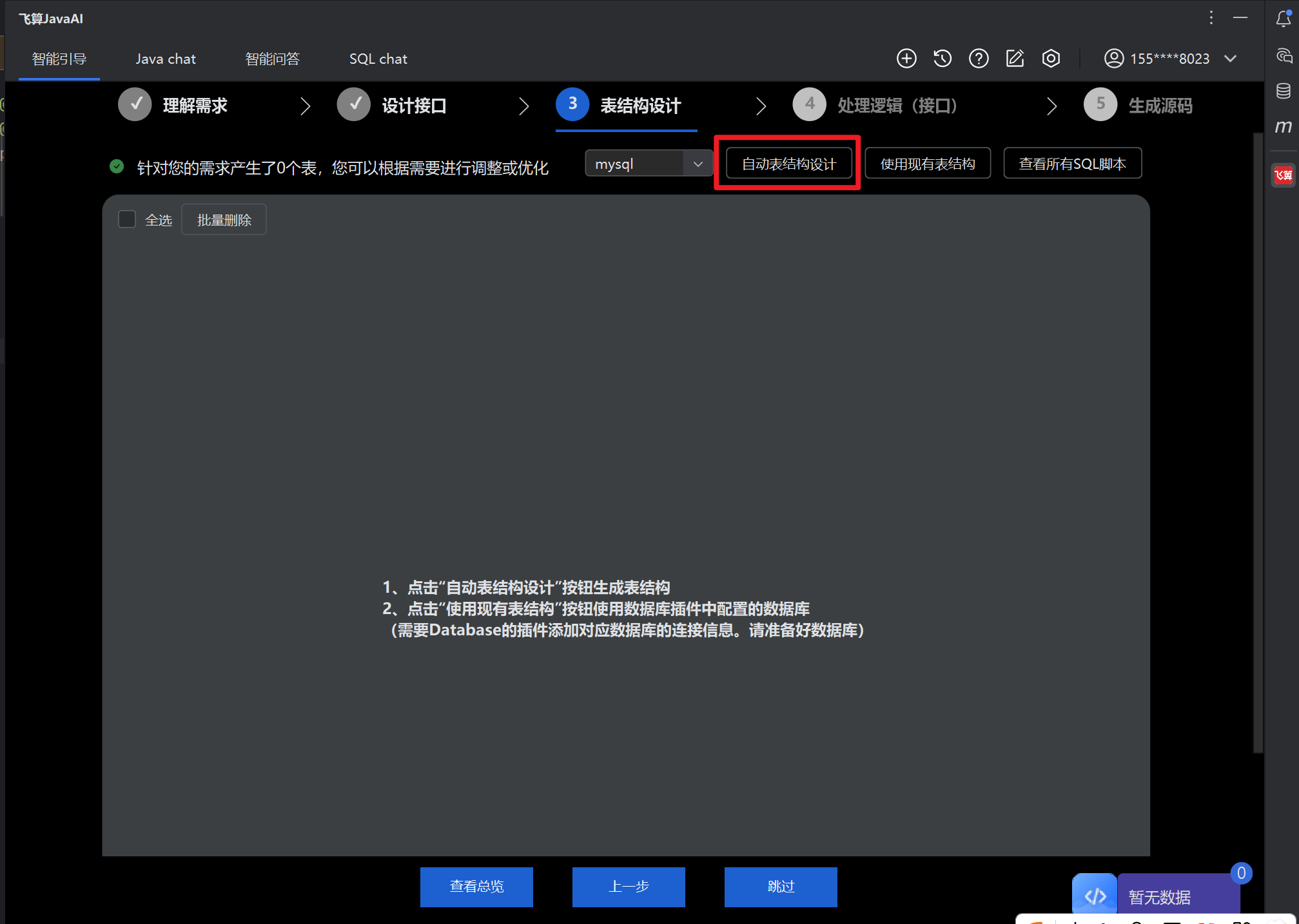
Task: Enable the 全选 select-all checkbox
Action: 126,219
